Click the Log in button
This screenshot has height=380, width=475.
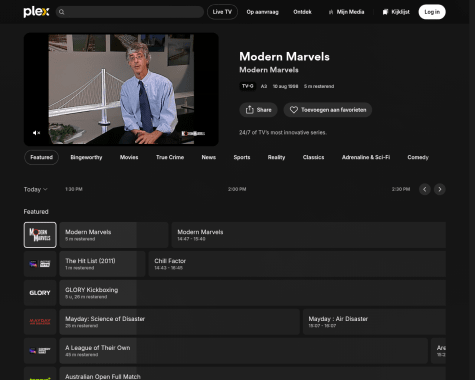click(432, 12)
